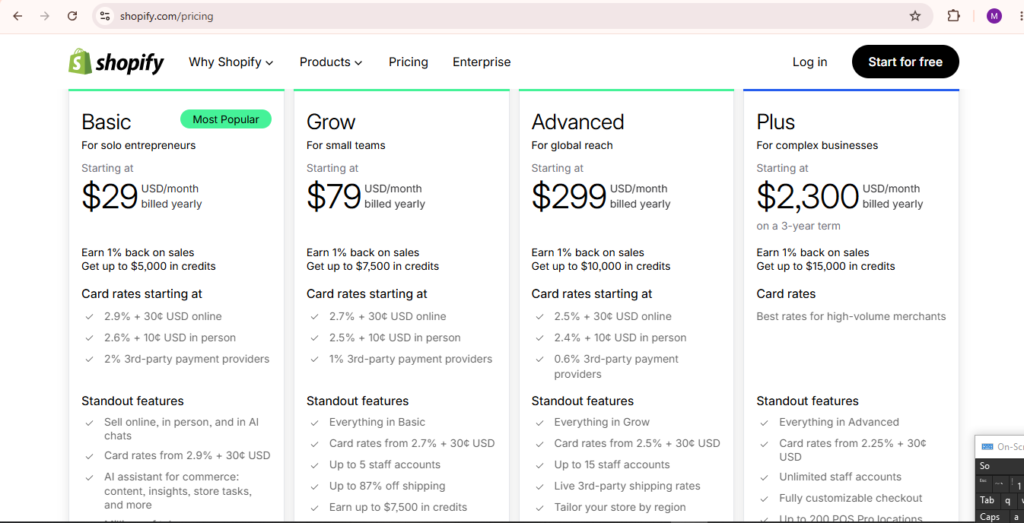Click the Grow plan heading
This screenshot has height=523, width=1024.
331,122
